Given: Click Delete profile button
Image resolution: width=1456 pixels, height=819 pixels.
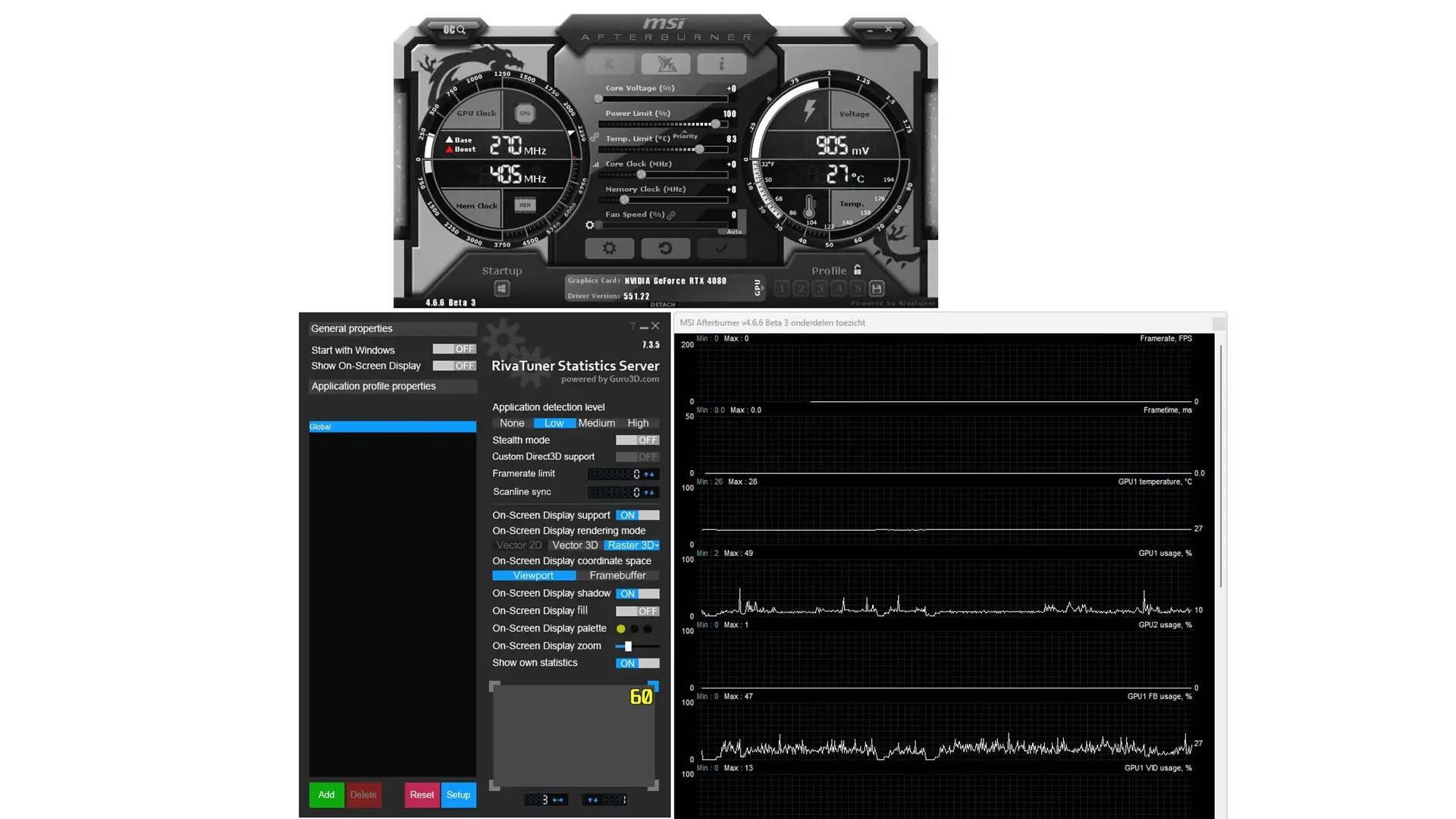Looking at the screenshot, I should click(363, 795).
